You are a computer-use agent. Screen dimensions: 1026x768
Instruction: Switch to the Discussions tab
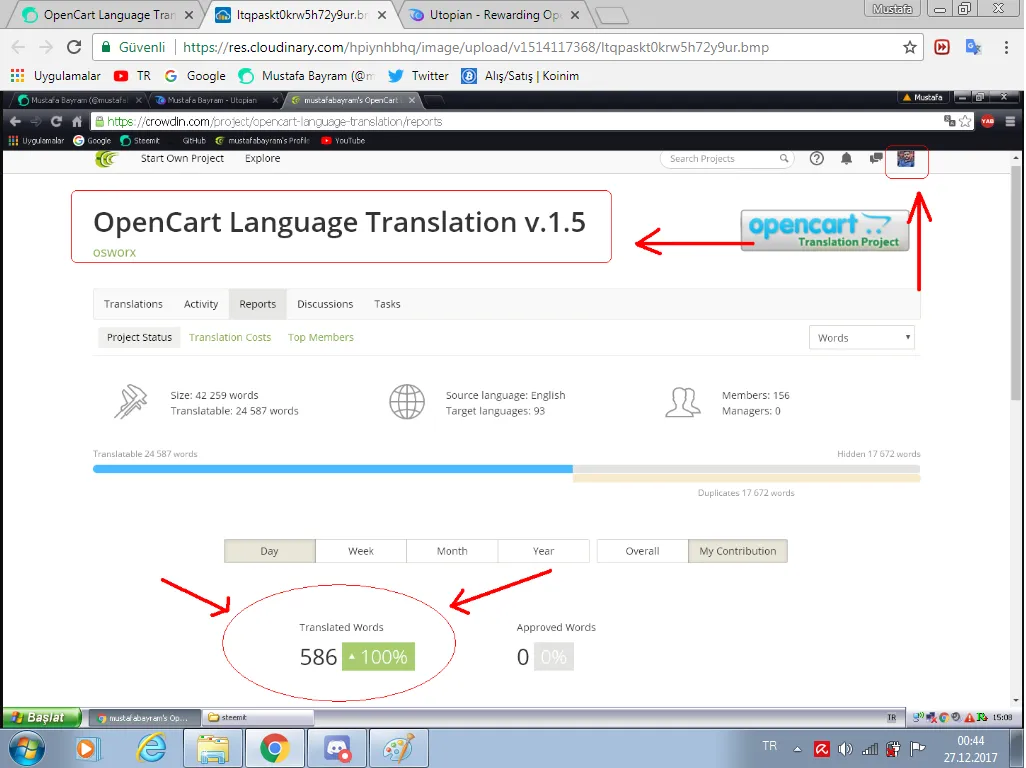pos(325,304)
